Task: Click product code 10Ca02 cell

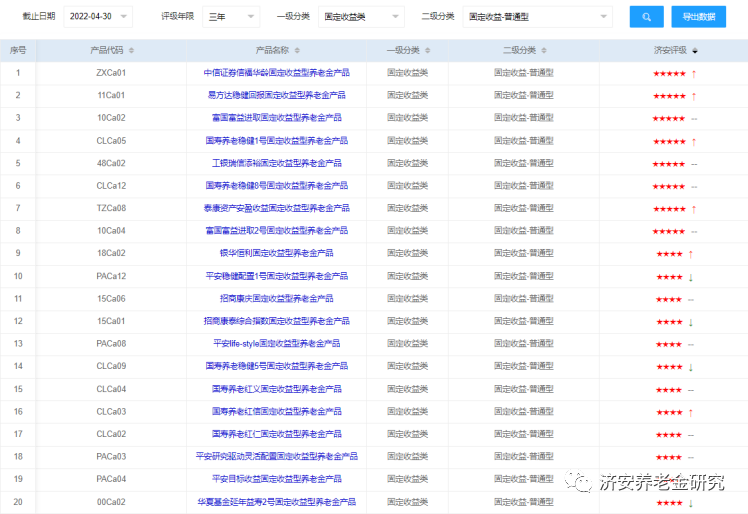Action: [x=111, y=118]
